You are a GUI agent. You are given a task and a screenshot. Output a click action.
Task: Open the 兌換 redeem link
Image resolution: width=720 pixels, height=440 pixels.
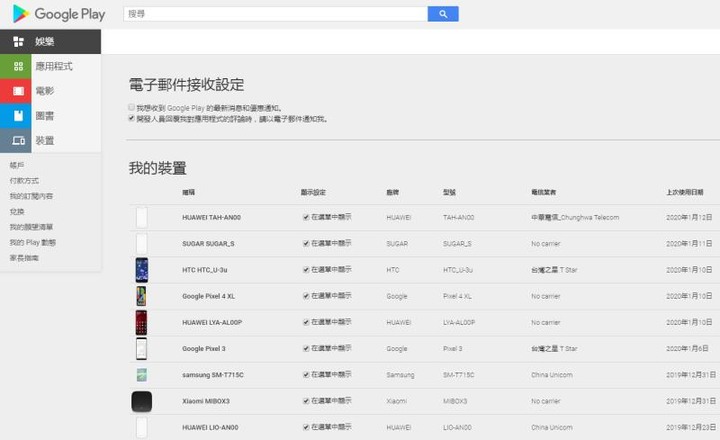17,211
